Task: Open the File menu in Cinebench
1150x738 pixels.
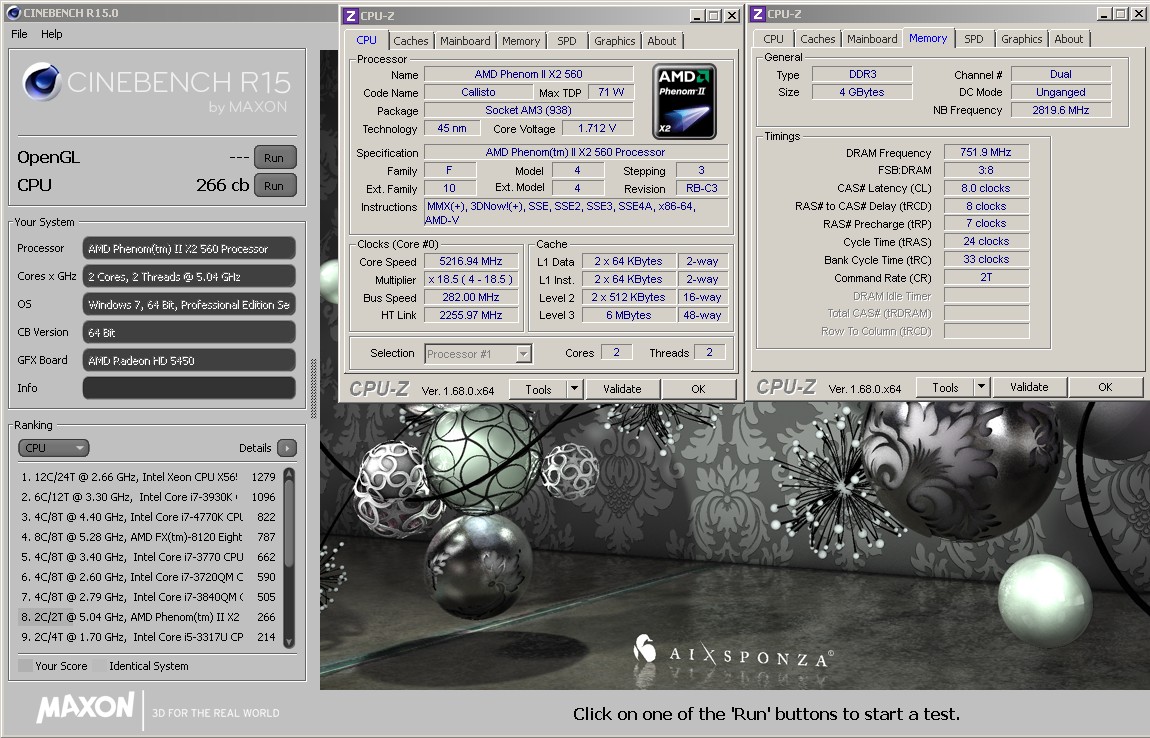Action: (19, 34)
